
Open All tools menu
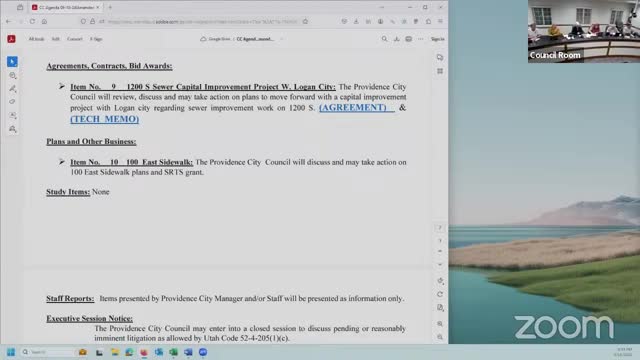coord(36,39)
